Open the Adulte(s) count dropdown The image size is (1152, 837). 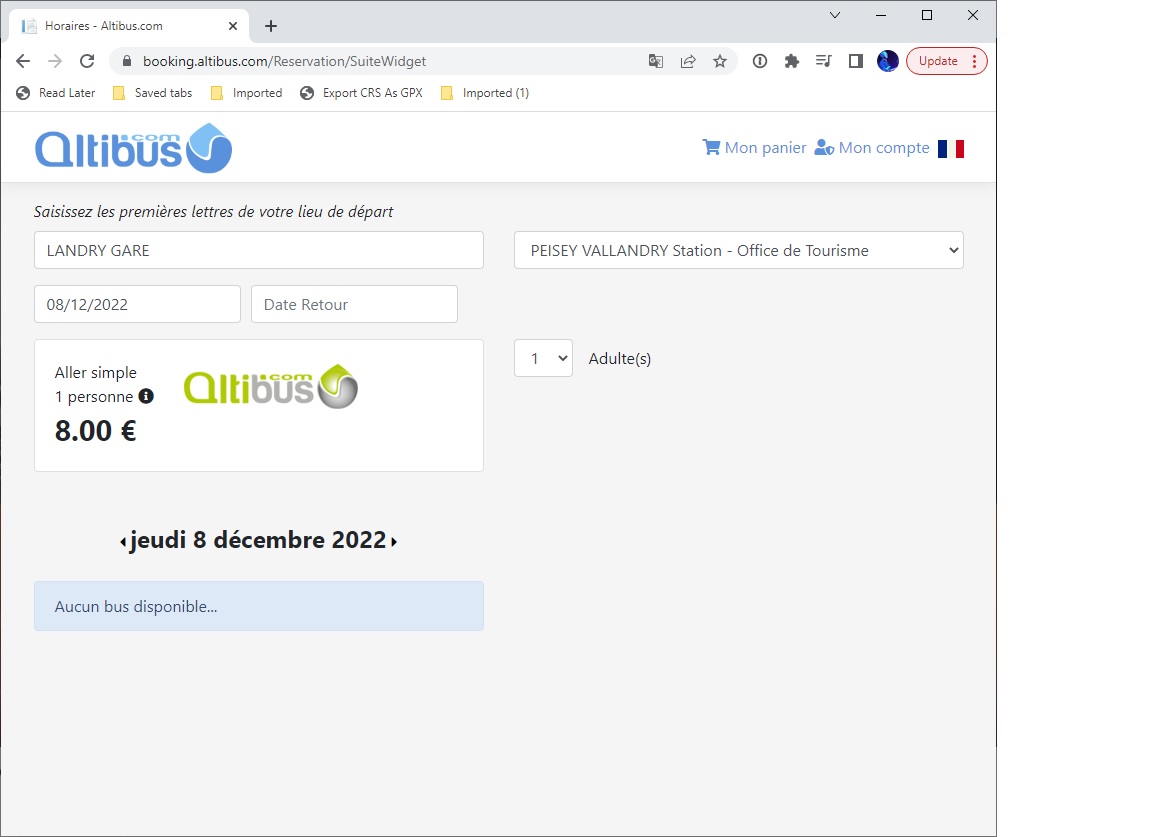click(x=543, y=359)
